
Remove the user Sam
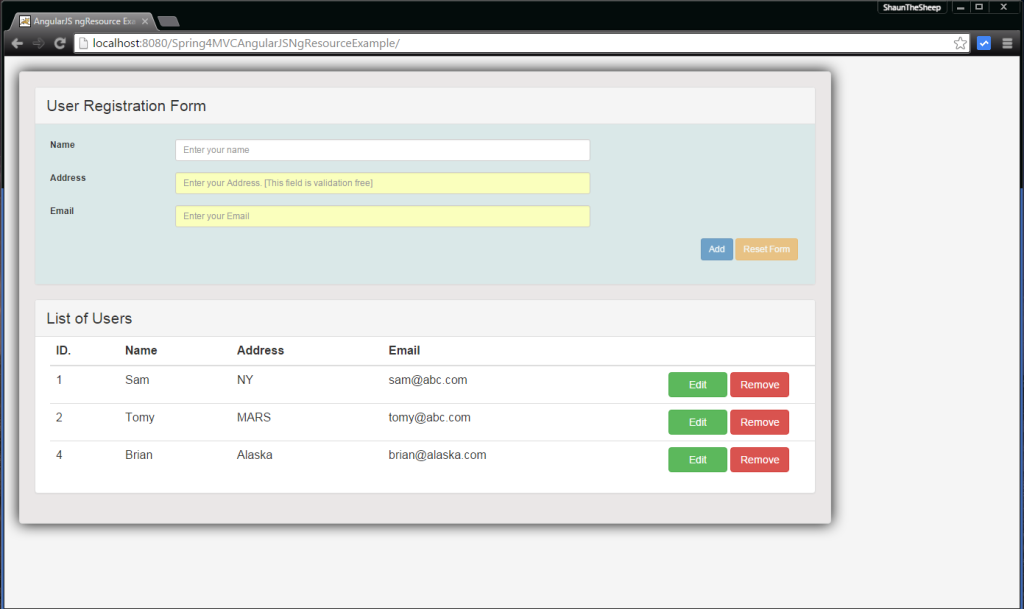759,384
